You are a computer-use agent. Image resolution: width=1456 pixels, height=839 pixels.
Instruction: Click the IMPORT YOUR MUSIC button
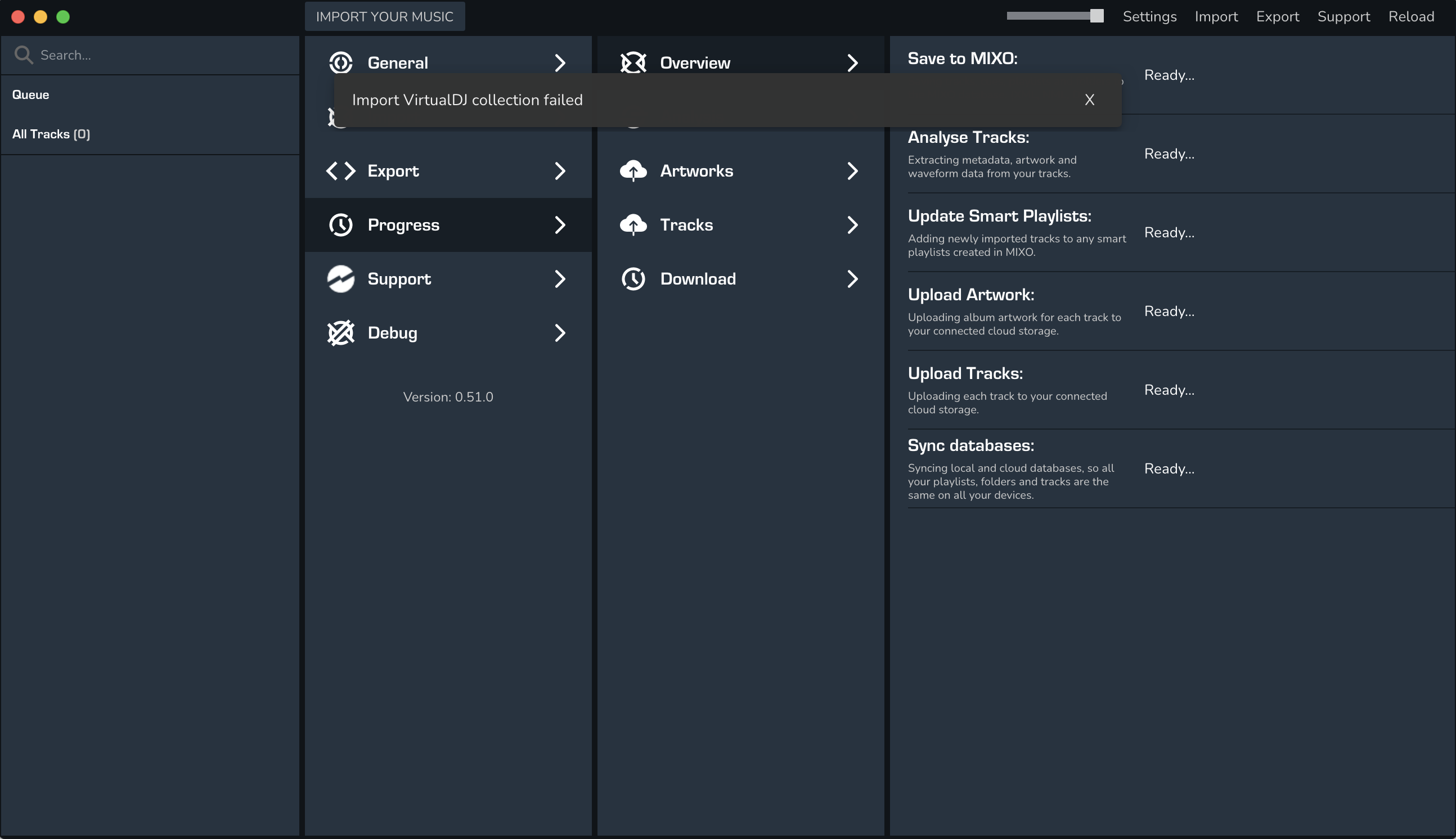[384, 16]
